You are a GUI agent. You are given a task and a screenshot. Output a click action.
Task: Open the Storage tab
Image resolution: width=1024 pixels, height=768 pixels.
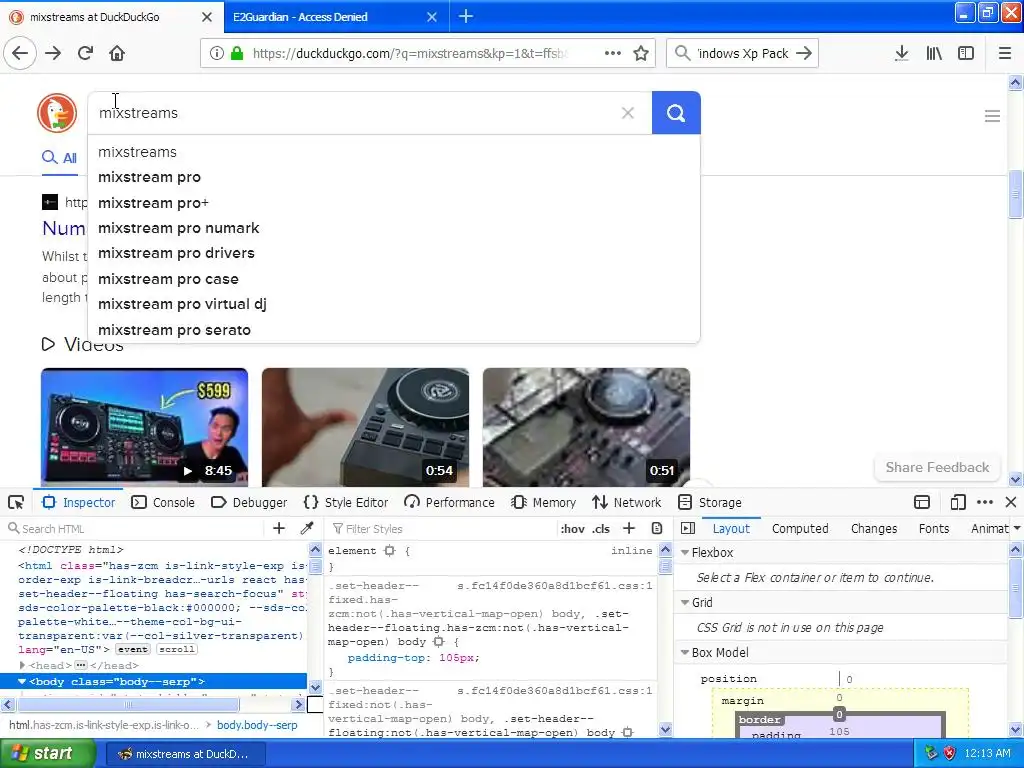tap(710, 502)
